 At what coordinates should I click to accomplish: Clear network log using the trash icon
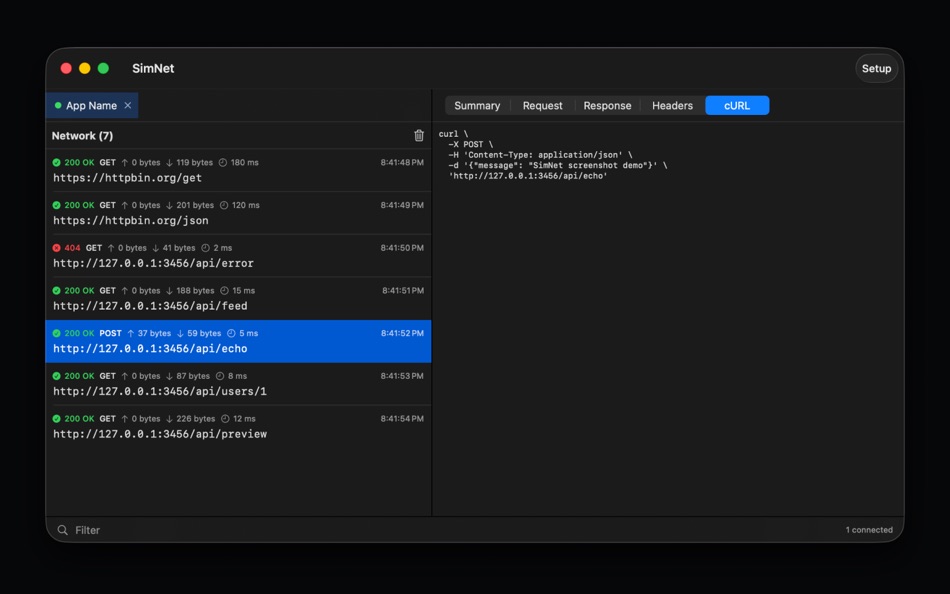(x=419, y=135)
